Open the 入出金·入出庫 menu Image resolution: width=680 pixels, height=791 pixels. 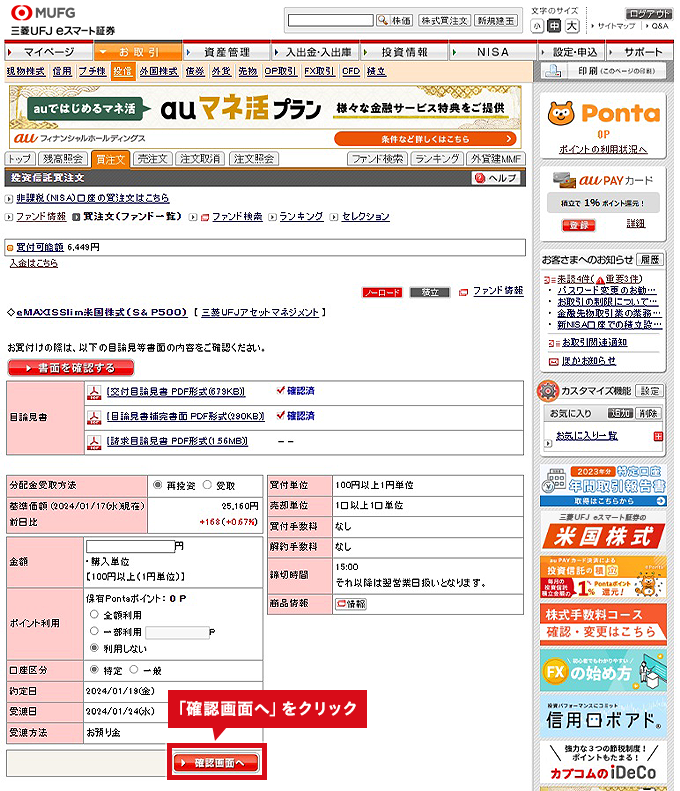point(315,52)
